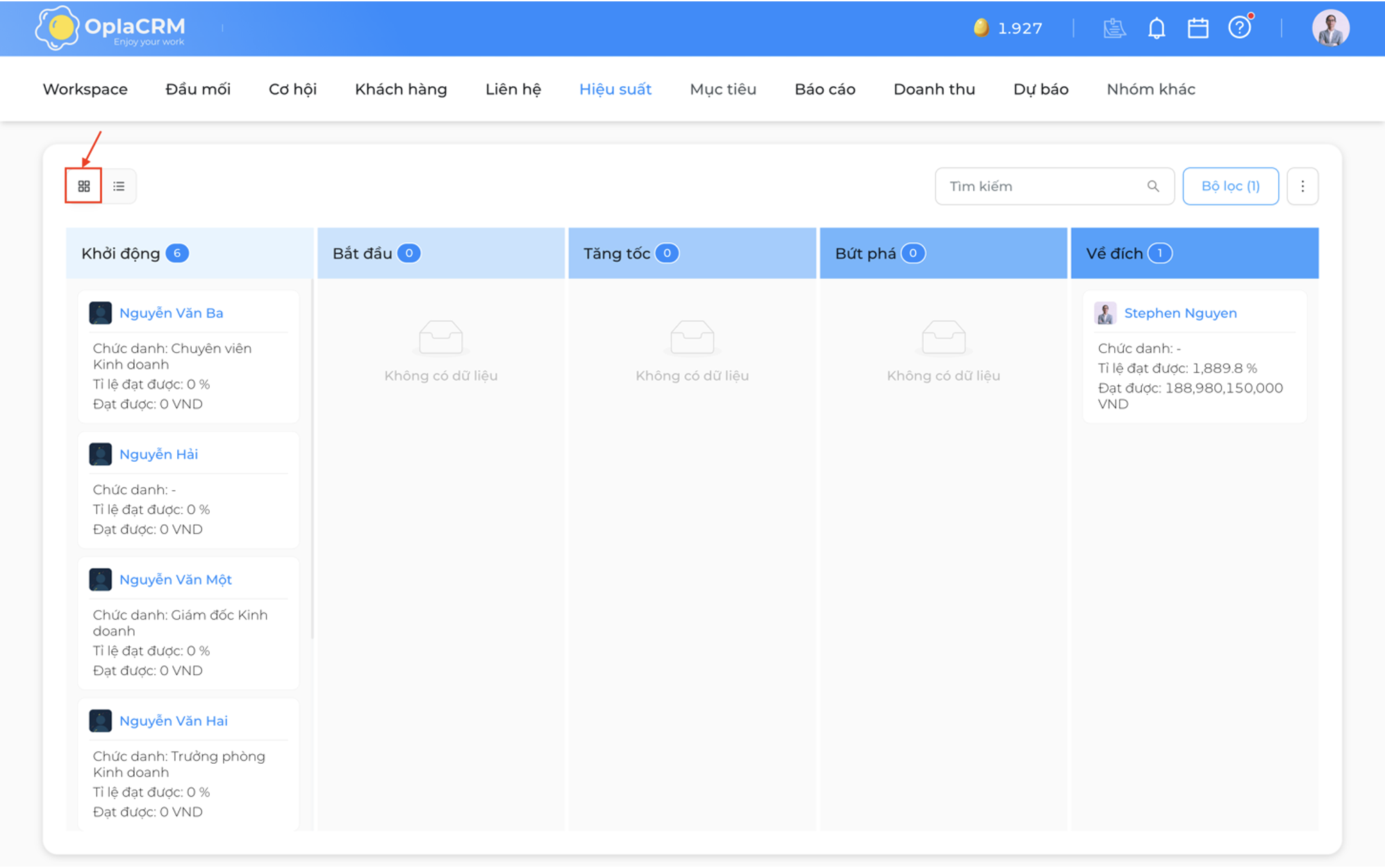
Task: Click the Bắt đầu column header
Action: click(x=441, y=253)
